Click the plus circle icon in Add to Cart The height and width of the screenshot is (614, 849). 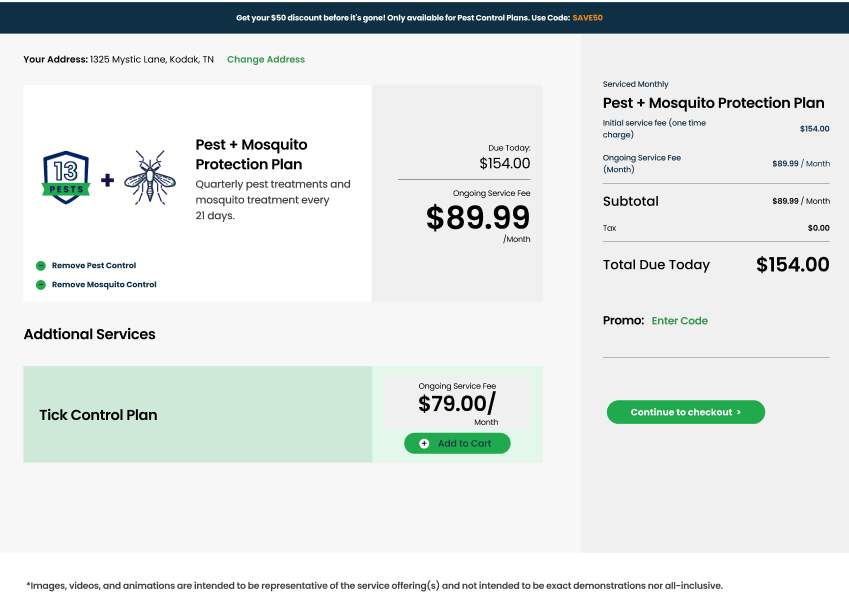tap(424, 443)
